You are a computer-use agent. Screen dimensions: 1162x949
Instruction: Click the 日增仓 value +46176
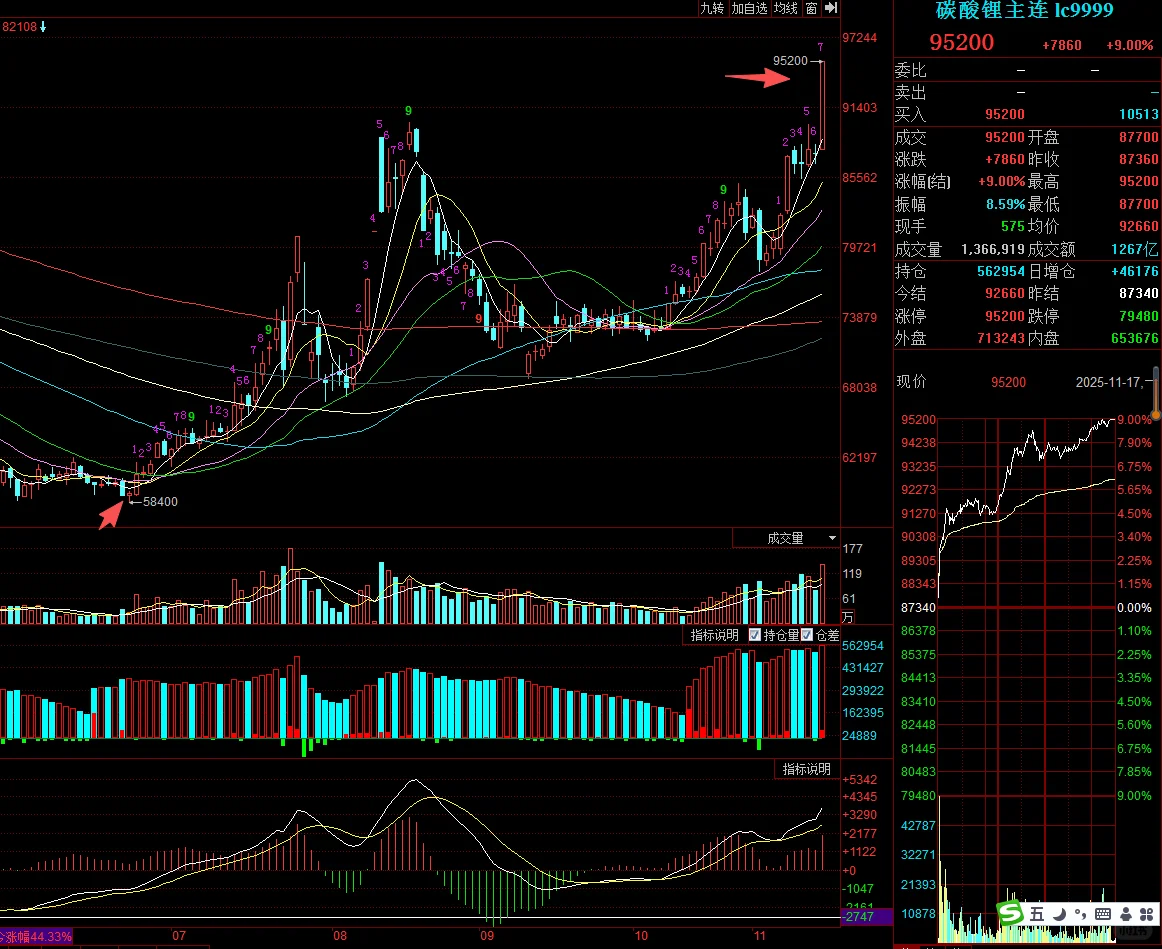point(1135,272)
